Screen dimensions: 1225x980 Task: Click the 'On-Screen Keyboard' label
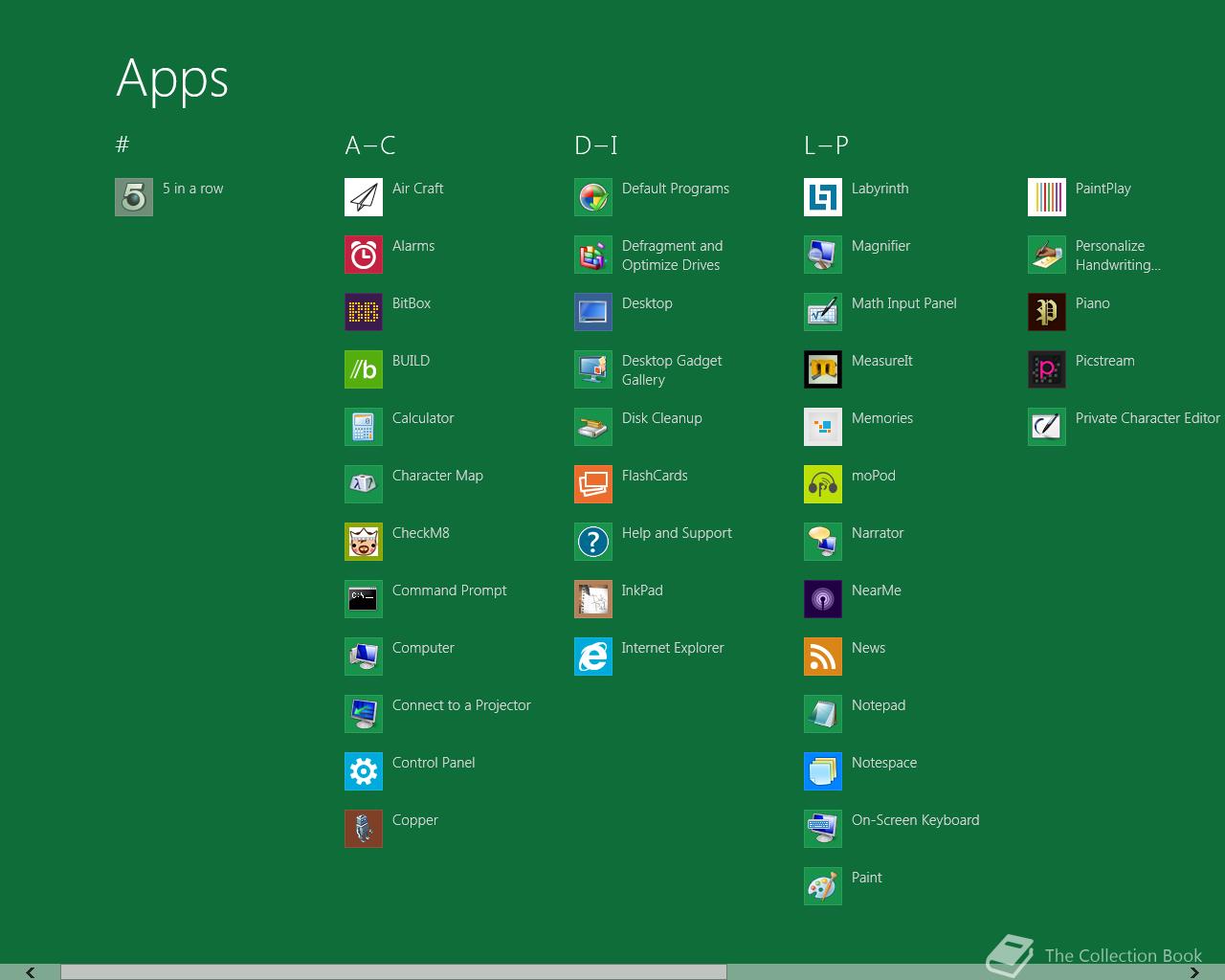(x=915, y=820)
